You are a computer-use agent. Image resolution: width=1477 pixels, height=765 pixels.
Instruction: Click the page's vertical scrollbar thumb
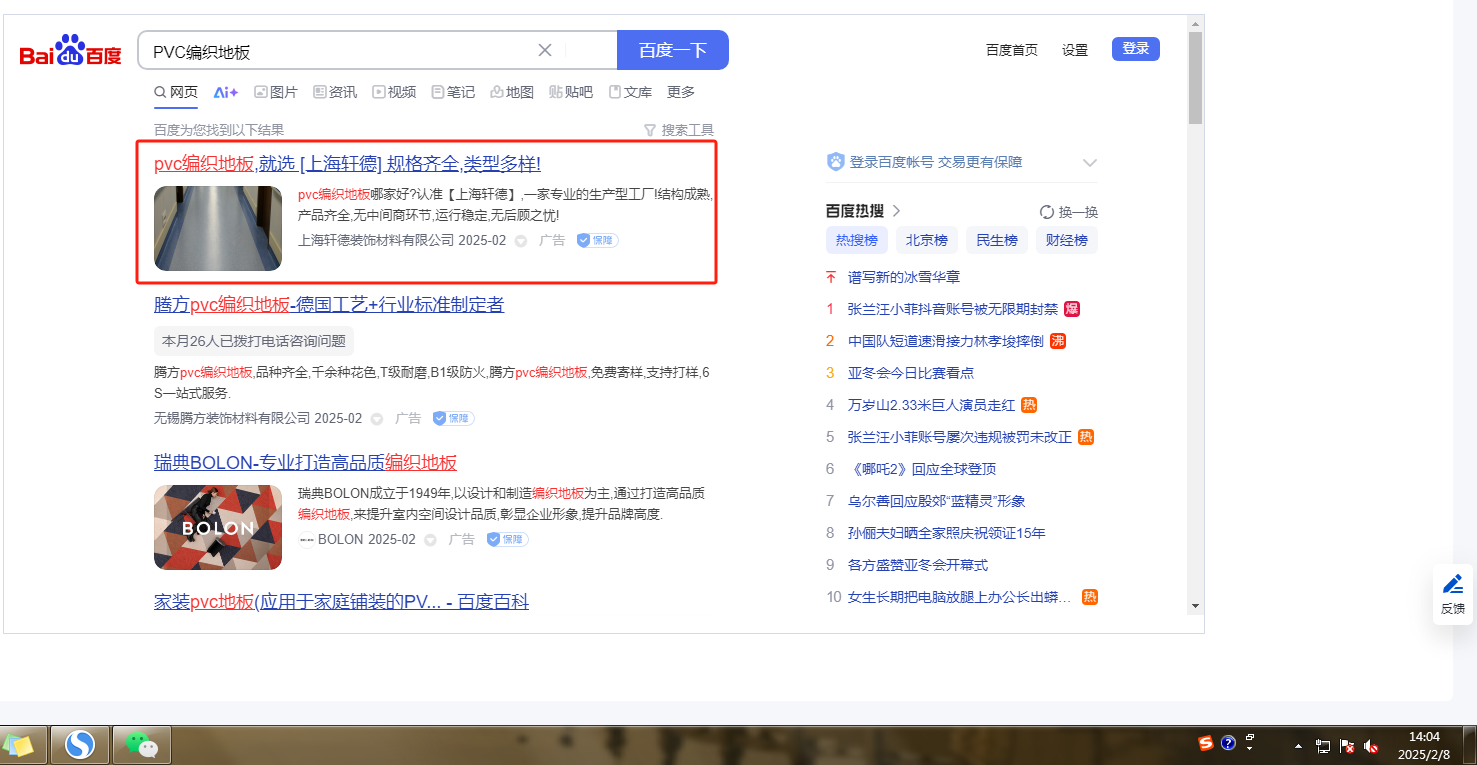coord(1195,78)
